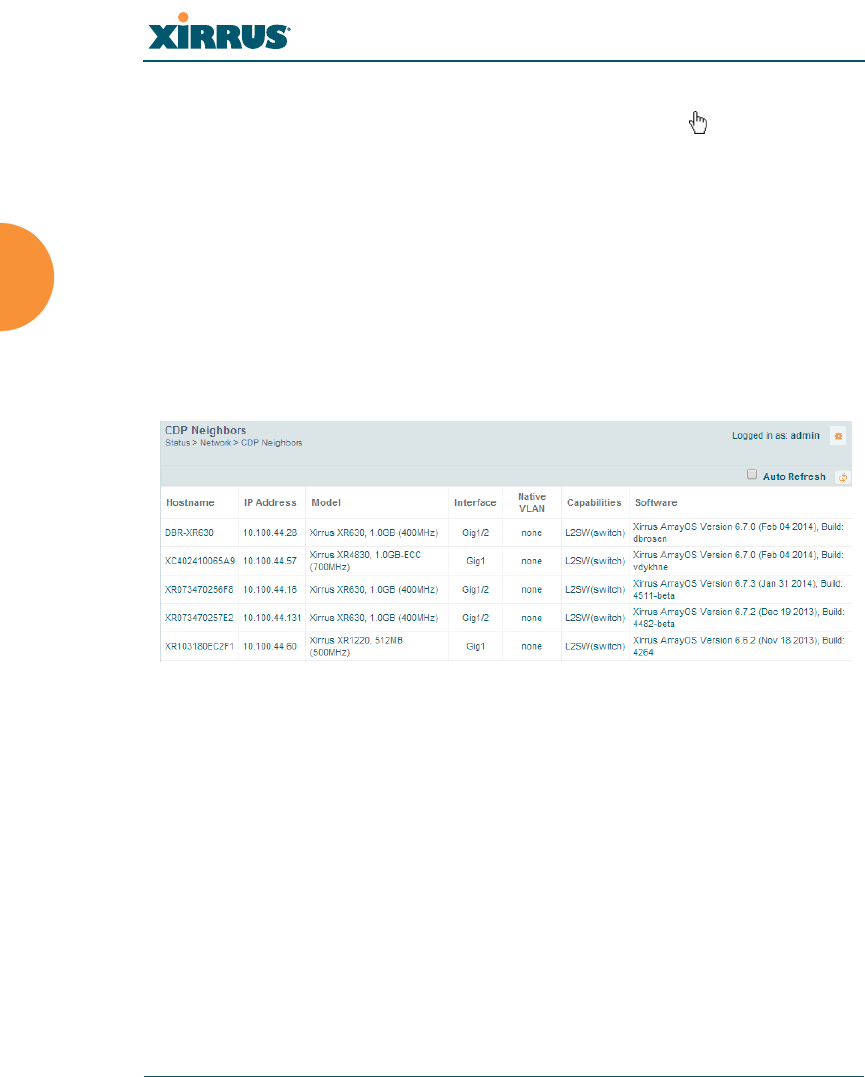This screenshot has width=865, height=1077.
Task: Click IP address 10.100.44.60
Action: [x=270, y=647]
